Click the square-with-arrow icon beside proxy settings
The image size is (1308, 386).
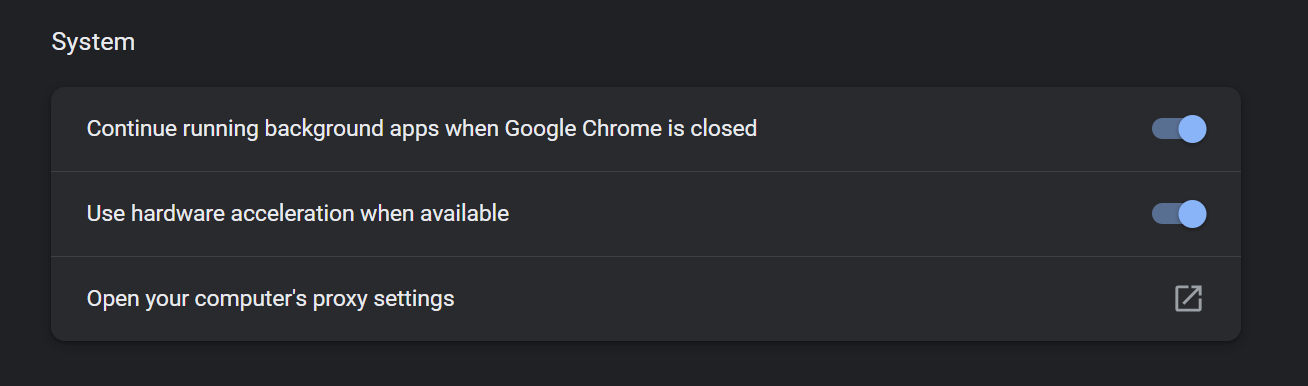1188,298
